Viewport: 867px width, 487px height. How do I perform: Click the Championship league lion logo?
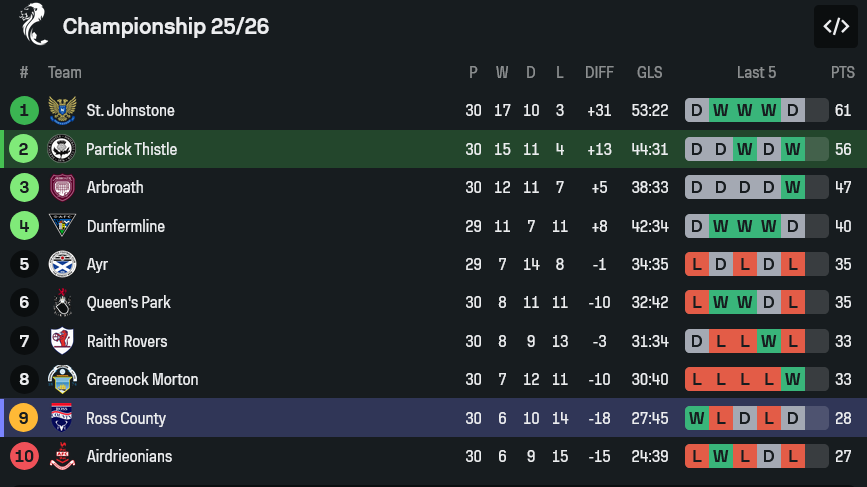click(34, 25)
